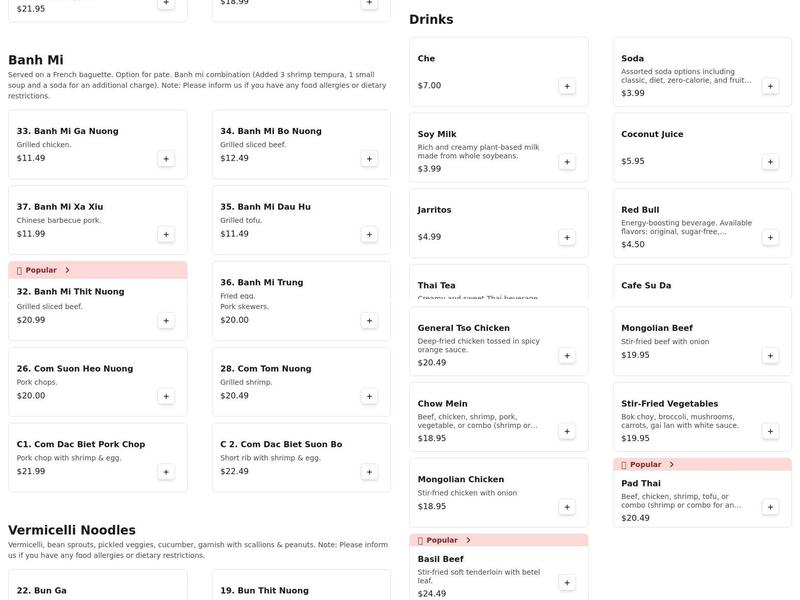800x600 pixels.
Task: Add General Tso Chicken to cart
Action: [x=567, y=355]
